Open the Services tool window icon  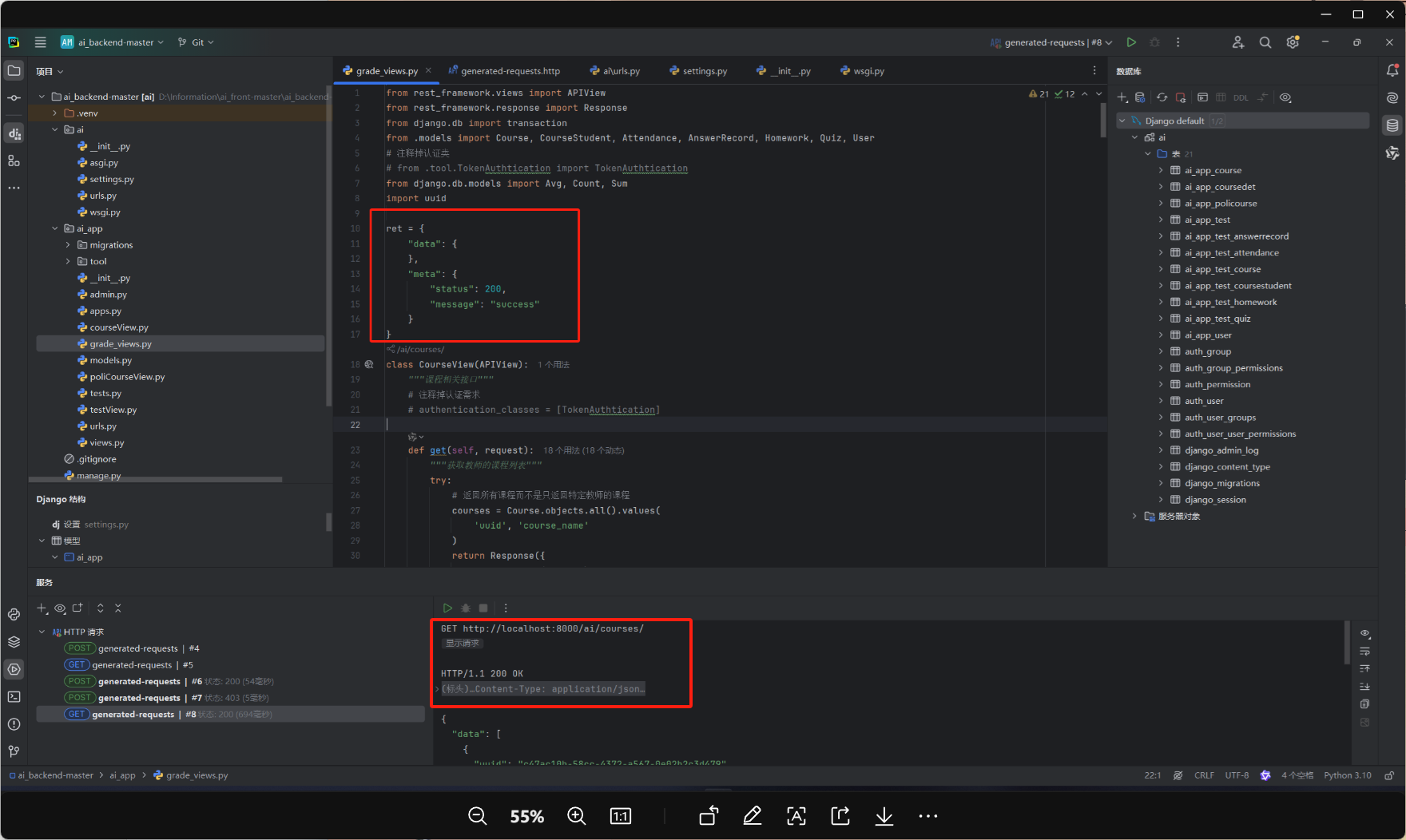coord(14,669)
